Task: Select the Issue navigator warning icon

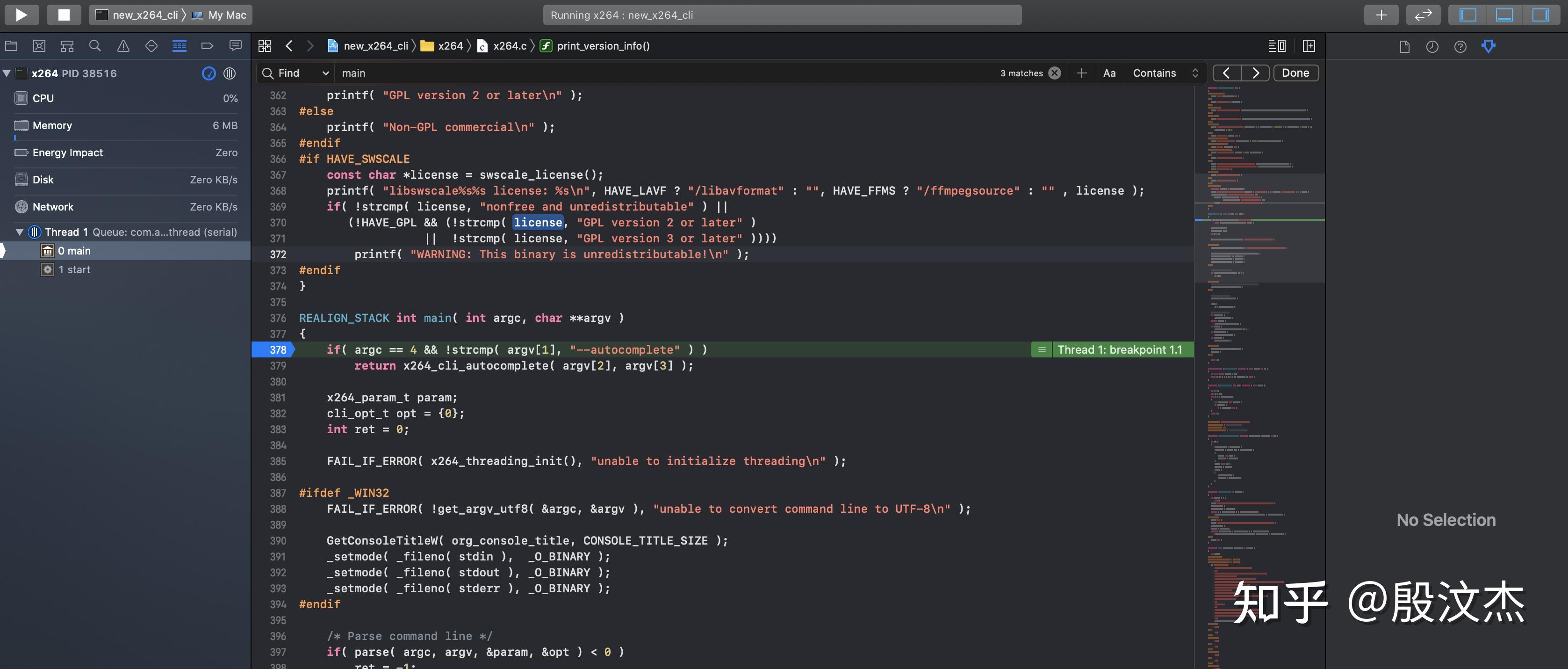Action: click(x=123, y=46)
